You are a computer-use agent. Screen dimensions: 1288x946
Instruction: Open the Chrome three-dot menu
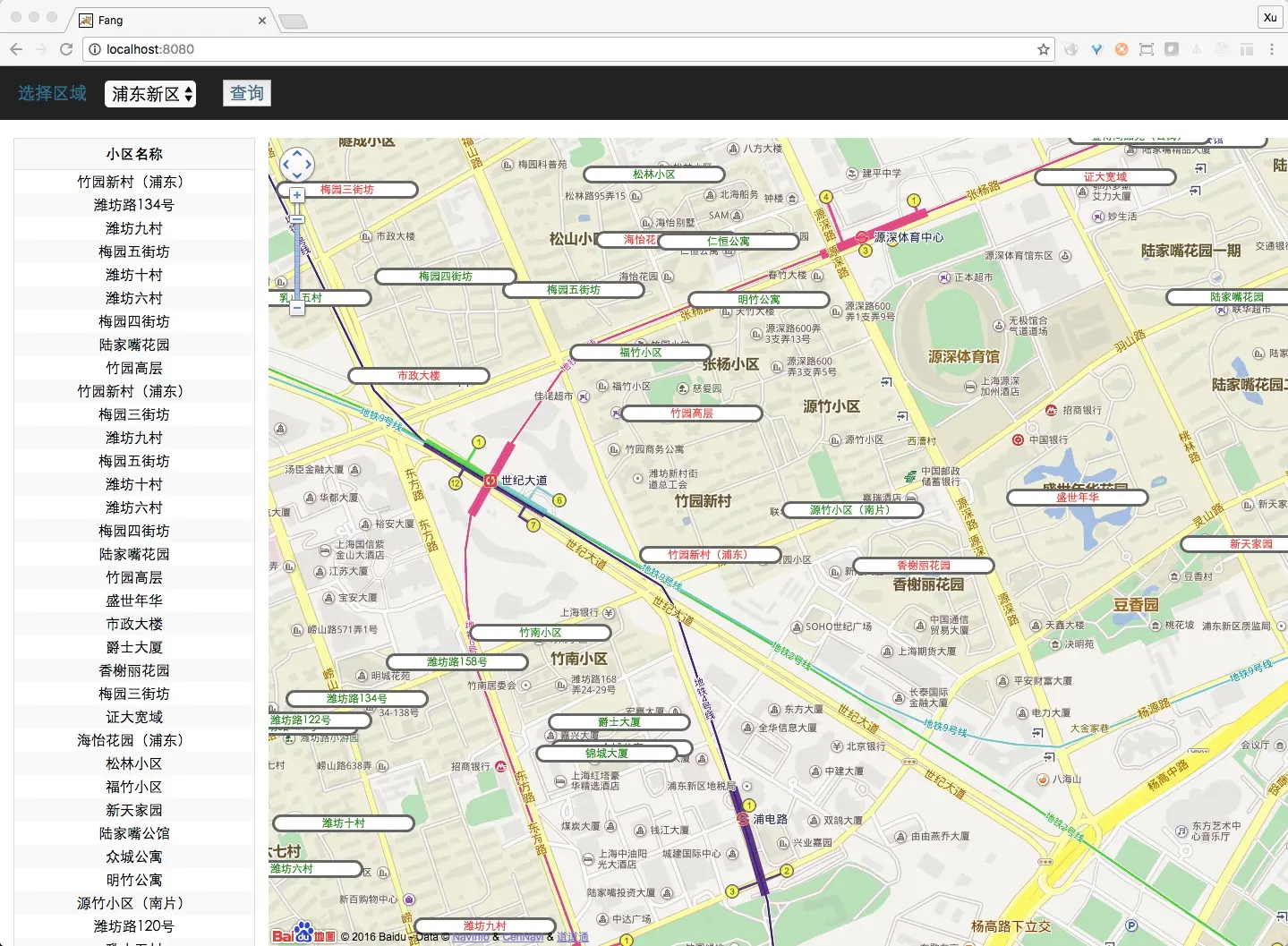1271,49
